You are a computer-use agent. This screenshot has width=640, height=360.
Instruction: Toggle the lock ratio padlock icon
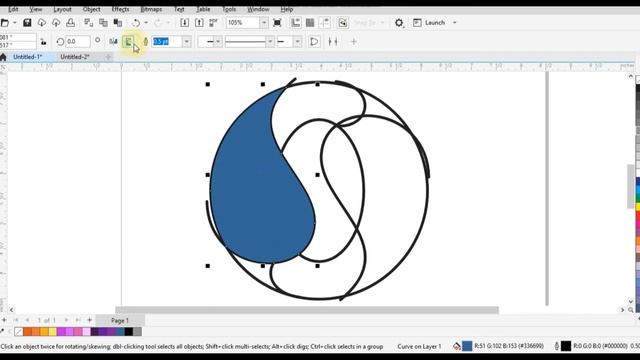(43, 42)
